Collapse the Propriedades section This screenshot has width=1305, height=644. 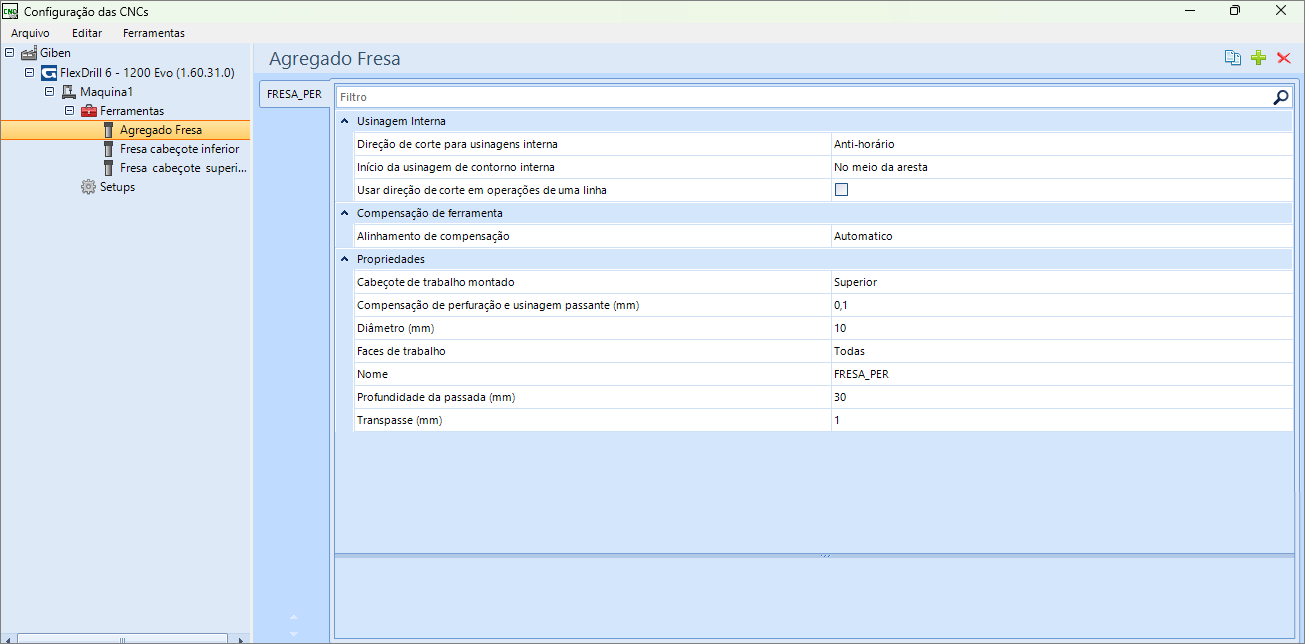click(x=344, y=259)
